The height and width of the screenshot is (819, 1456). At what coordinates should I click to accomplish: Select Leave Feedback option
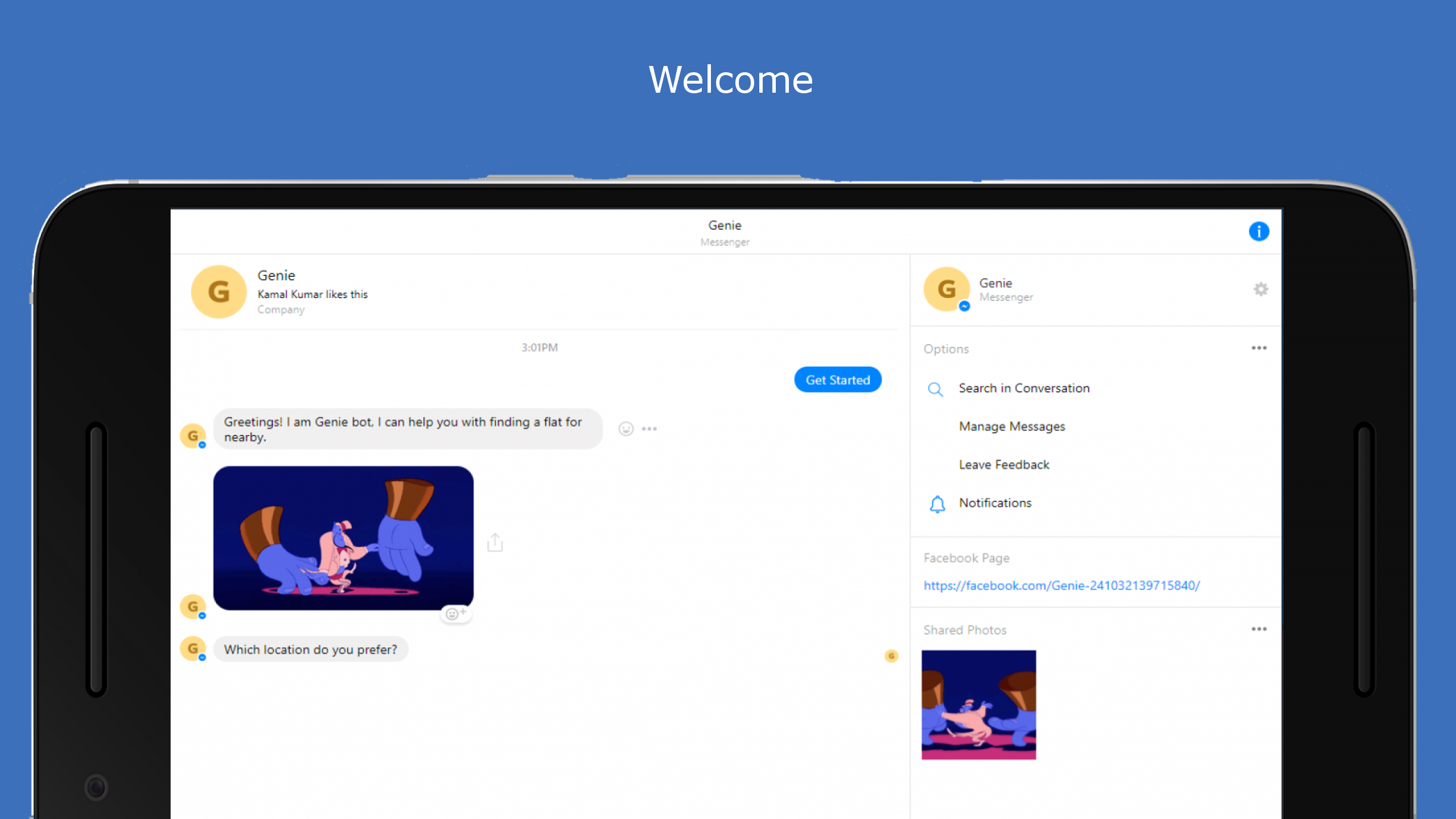click(x=1004, y=465)
